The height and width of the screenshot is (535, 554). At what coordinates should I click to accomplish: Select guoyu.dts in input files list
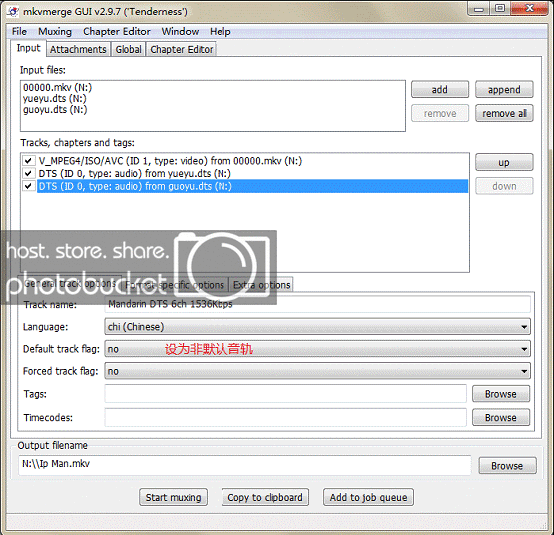click(x=55, y=110)
